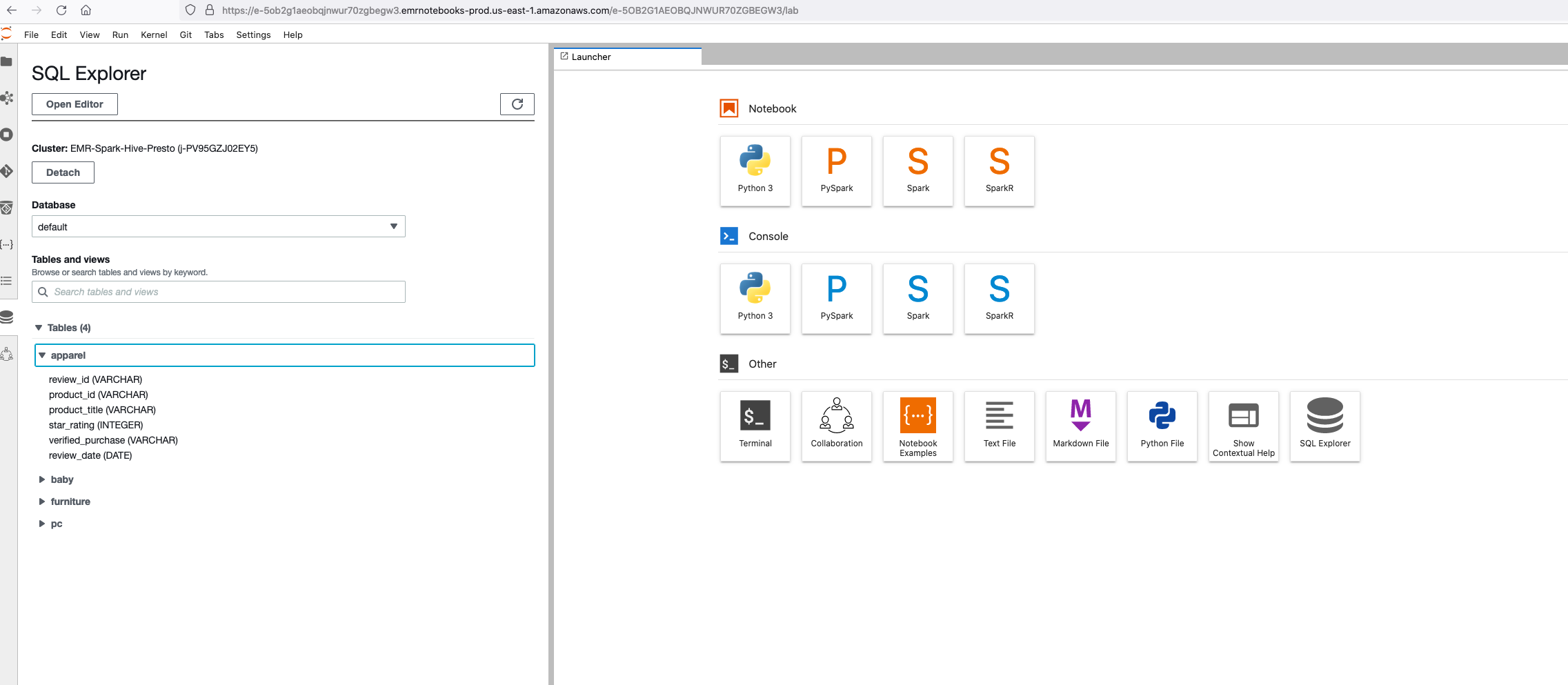The height and width of the screenshot is (685, 1568).
Task: Select review_id (VARCHAR) column
Action: coord(95,379)
